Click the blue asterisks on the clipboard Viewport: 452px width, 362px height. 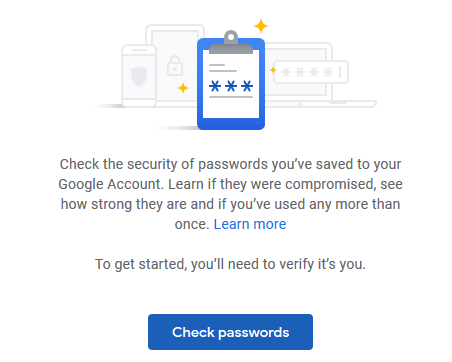coord(231,86)
